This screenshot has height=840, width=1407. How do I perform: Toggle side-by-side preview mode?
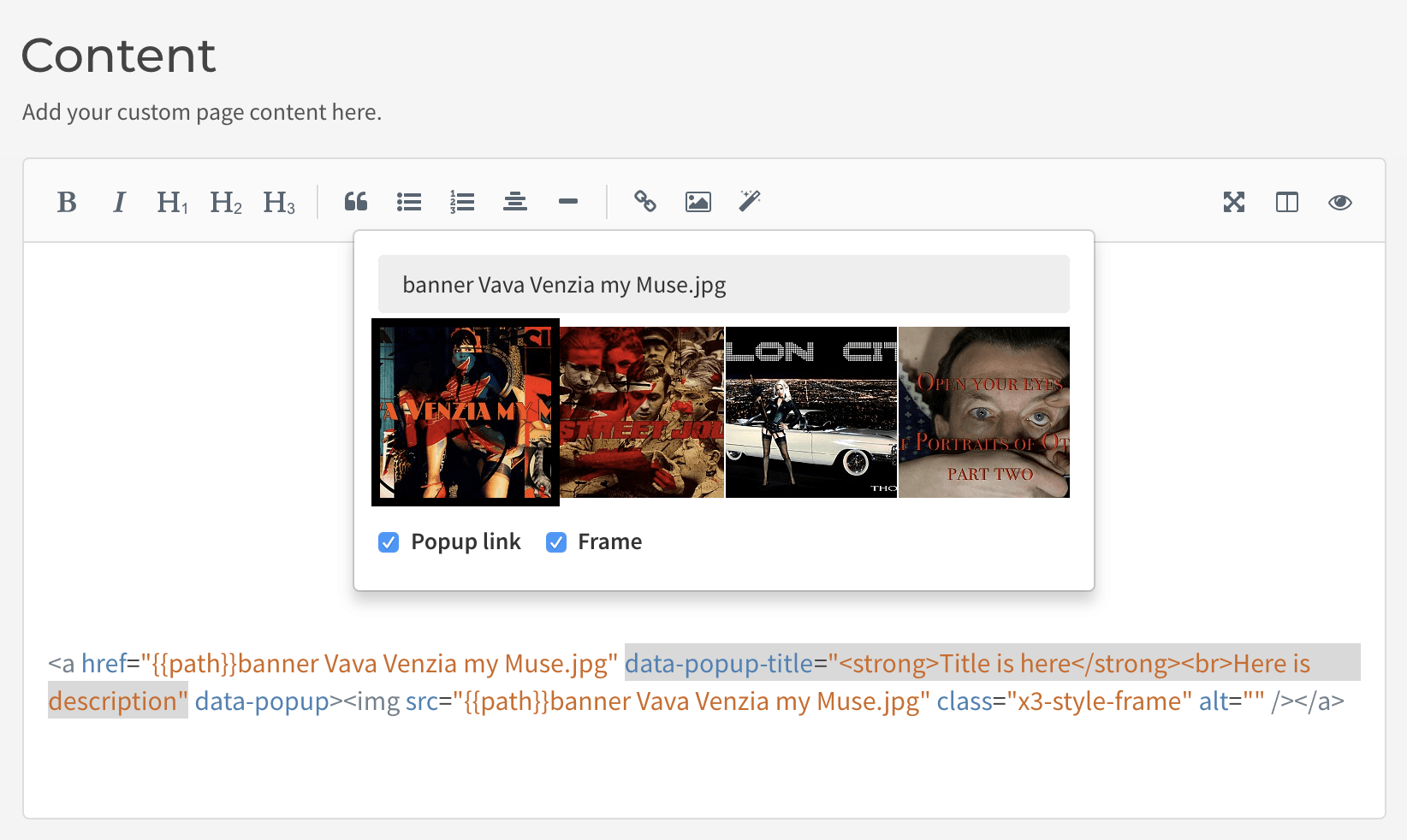1287,202
